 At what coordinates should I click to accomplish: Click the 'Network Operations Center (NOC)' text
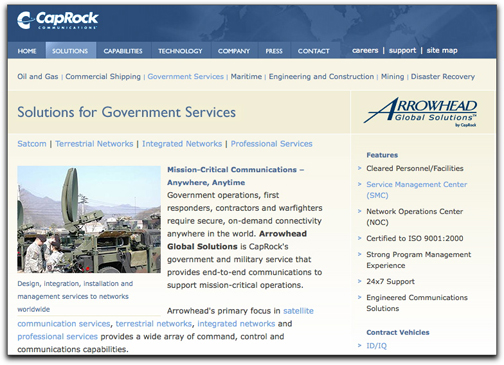[415, 217]
